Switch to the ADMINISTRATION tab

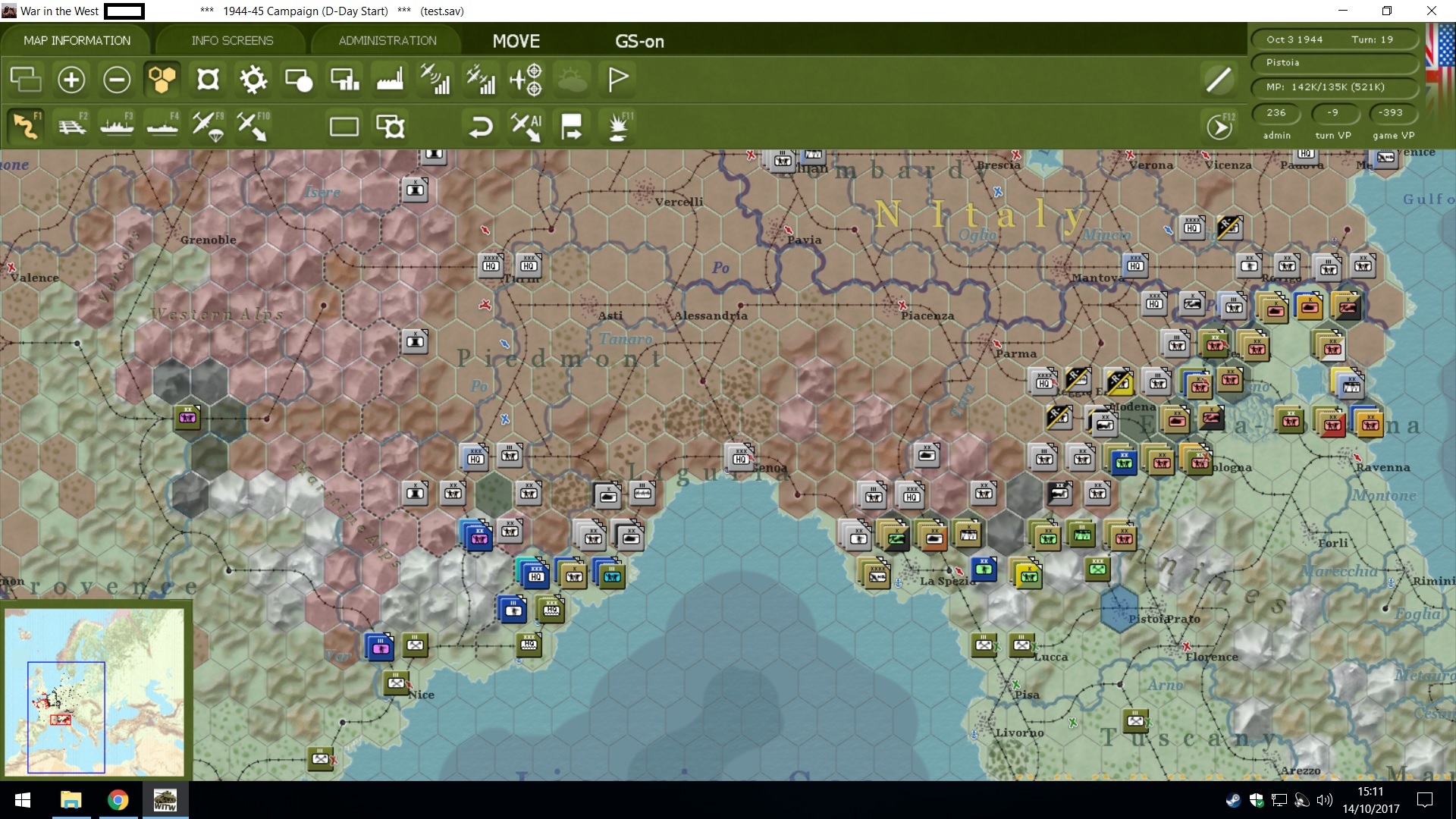click(388, 40)
